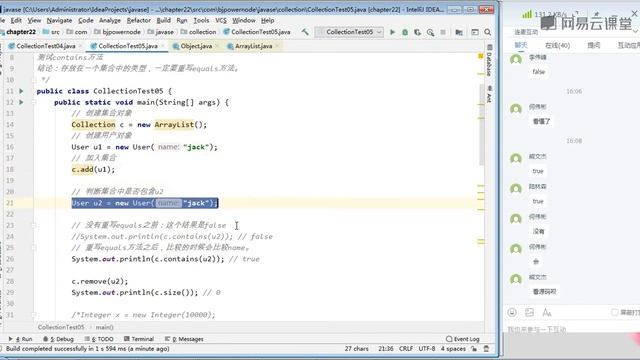This screenshot has width=640, height=360.
Task: Click the insert image icon in chat
Action: (529, 312)
